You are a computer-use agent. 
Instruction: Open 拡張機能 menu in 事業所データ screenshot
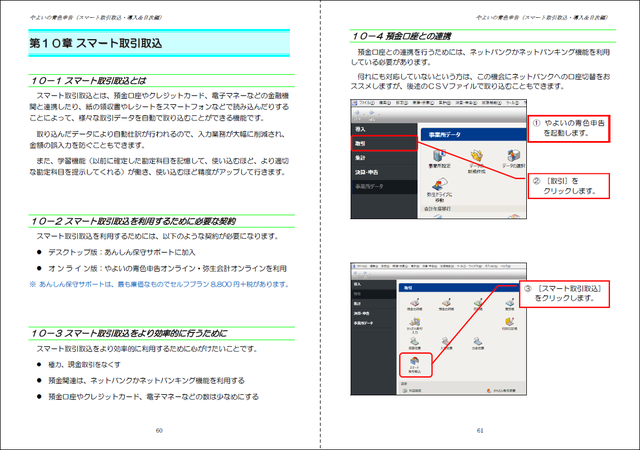[x=491, y=103]
